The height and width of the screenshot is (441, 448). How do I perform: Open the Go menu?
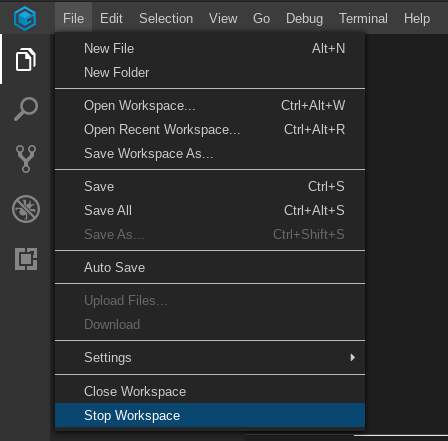pyautogui.click(x=261, y=18)
